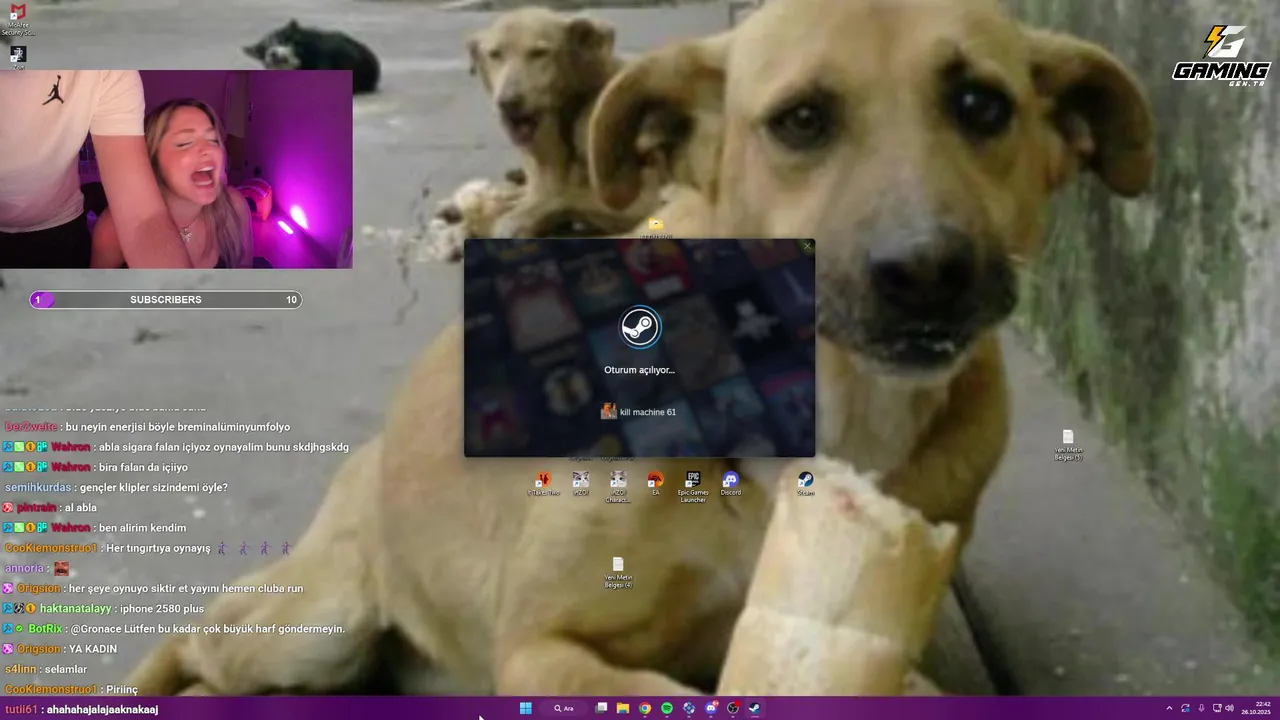Launch the EA app desktop shortcut

tap(655, 484)
